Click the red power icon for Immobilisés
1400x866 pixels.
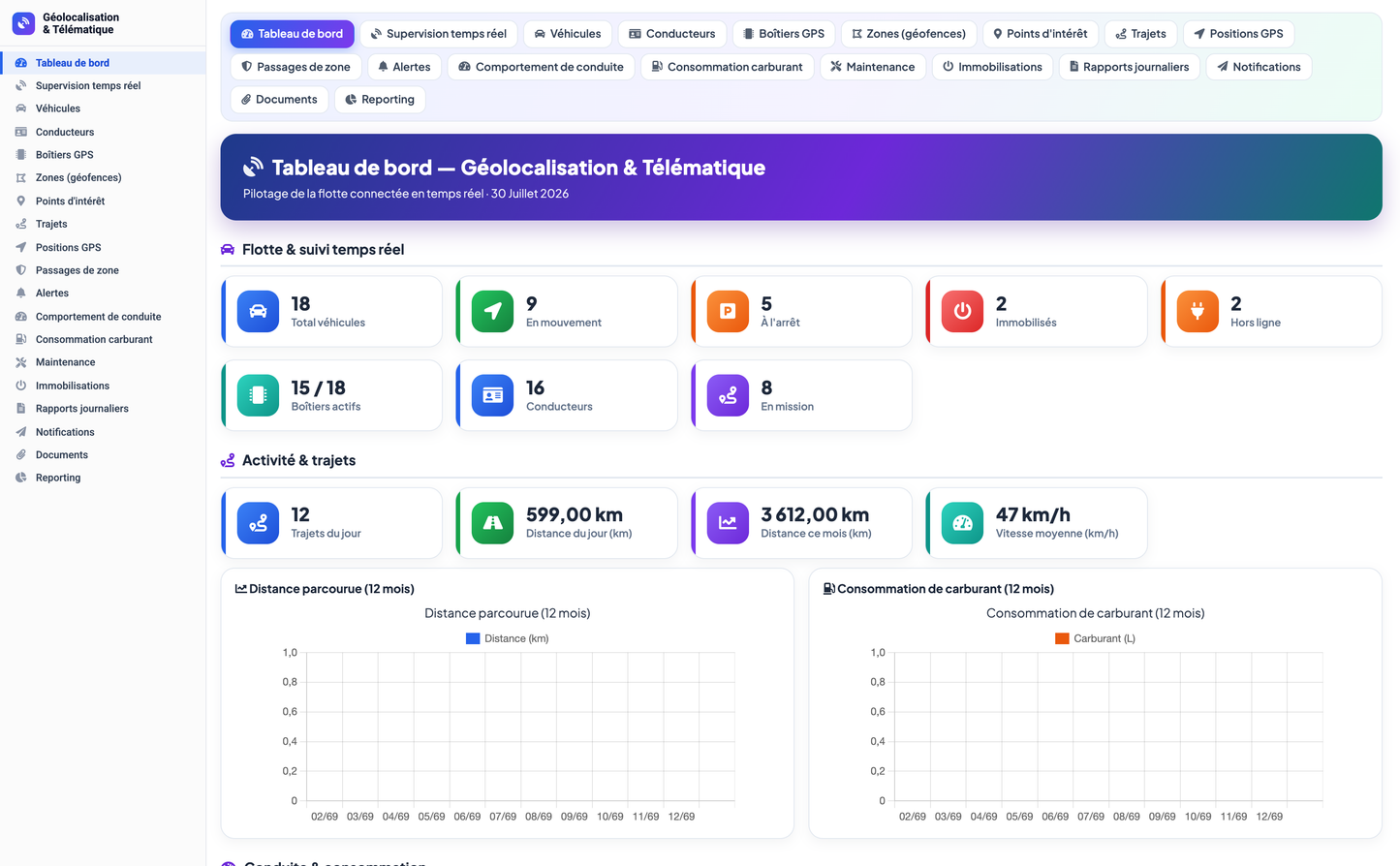[962, 312]
